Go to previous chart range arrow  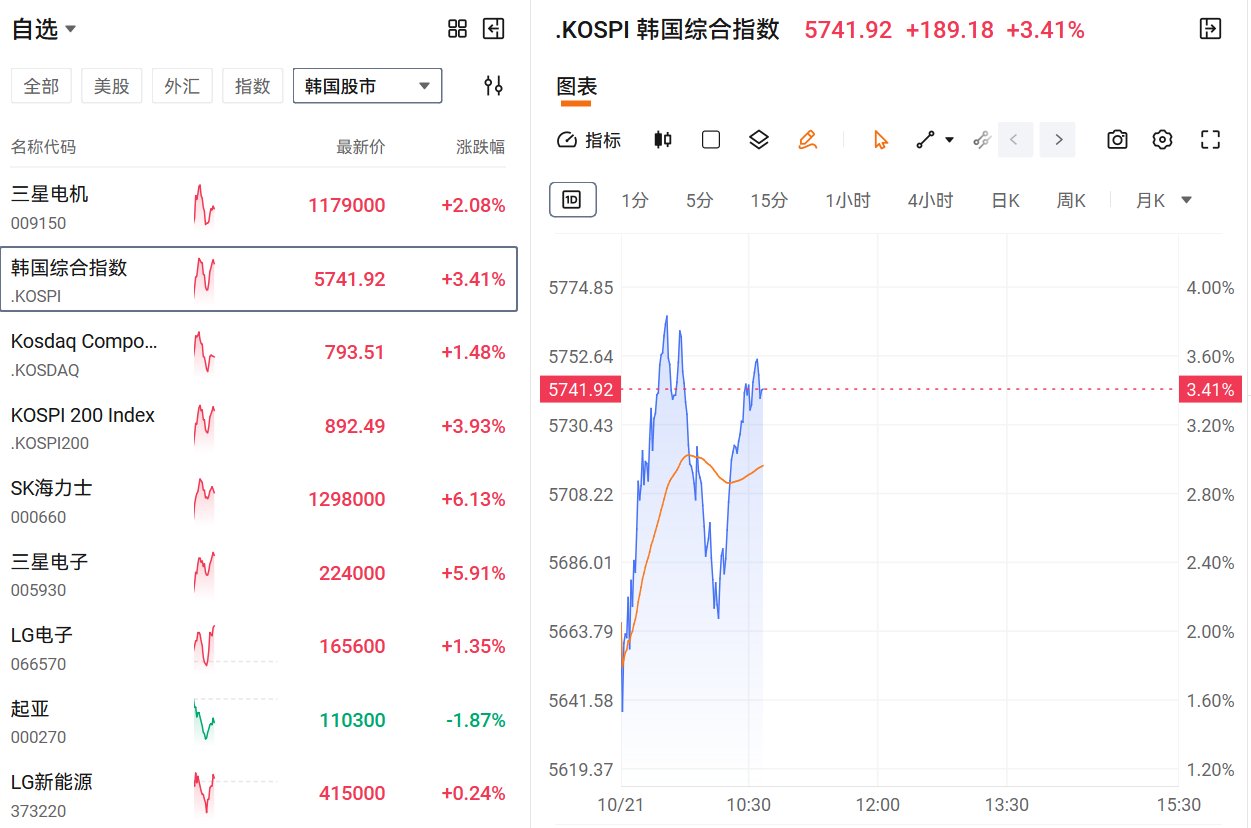tap(1014, 140)
